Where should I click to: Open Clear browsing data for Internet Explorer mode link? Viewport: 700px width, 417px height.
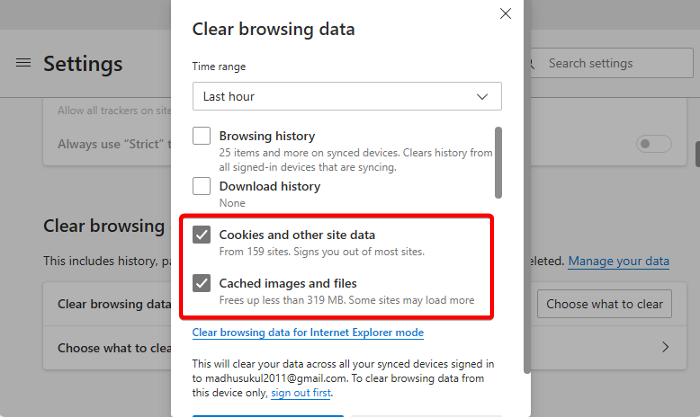pyautogui.click(x=308, y=332)
